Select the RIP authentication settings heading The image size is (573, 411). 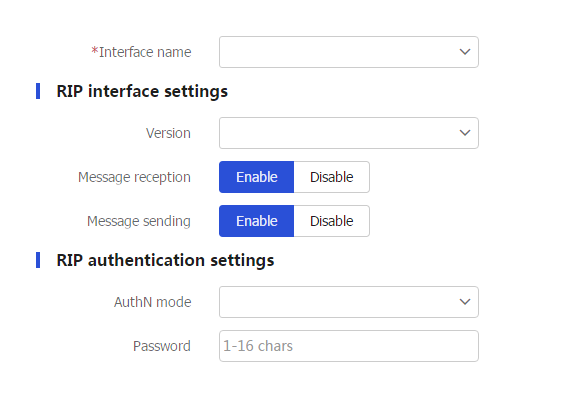point(165,260)
